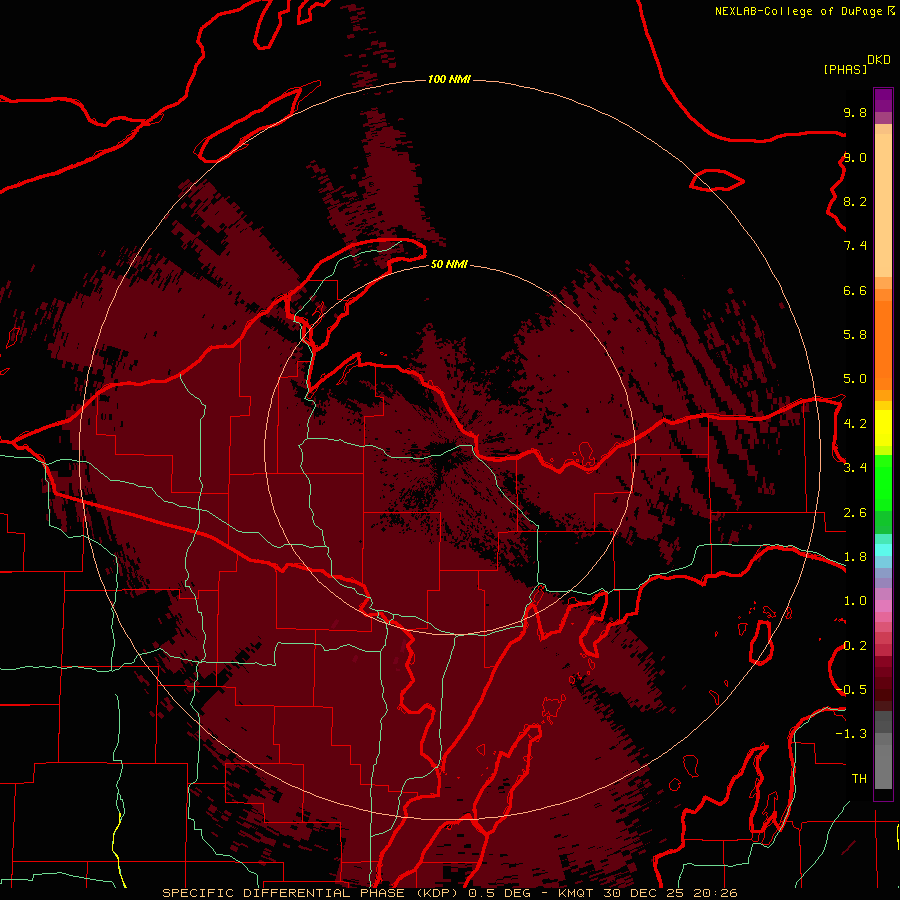Image resolution: width=900 pixels, height=900 pixels.
Task: Click the 2.6 legend value
Action: (855, 513)
